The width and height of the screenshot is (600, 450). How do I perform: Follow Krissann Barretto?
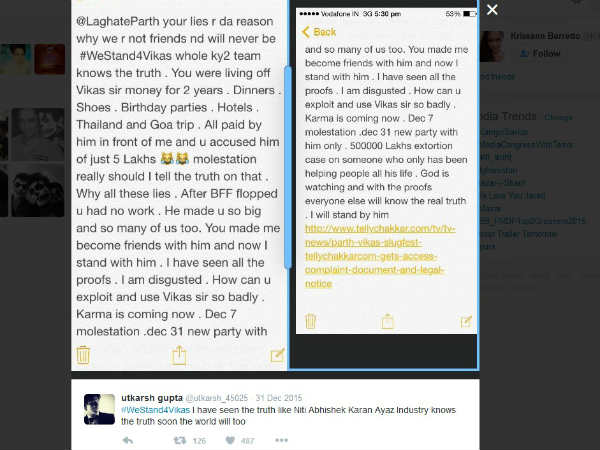[x=540, y=53]
